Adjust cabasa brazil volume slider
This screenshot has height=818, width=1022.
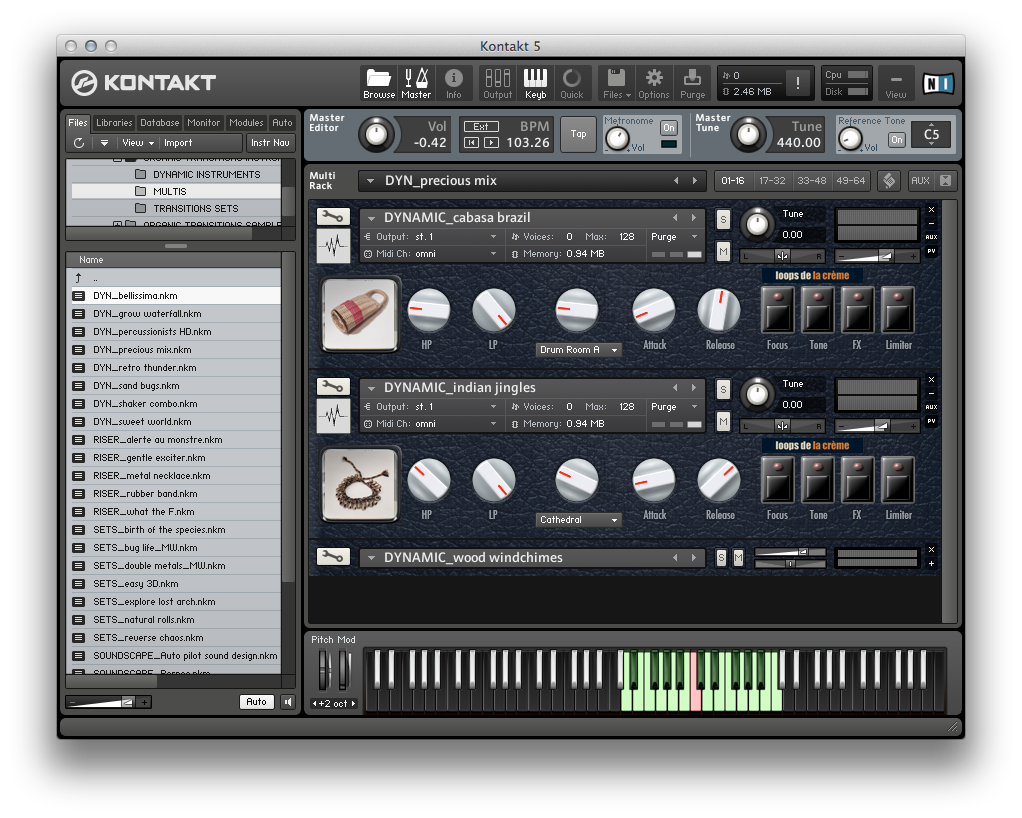pos(877,256)
